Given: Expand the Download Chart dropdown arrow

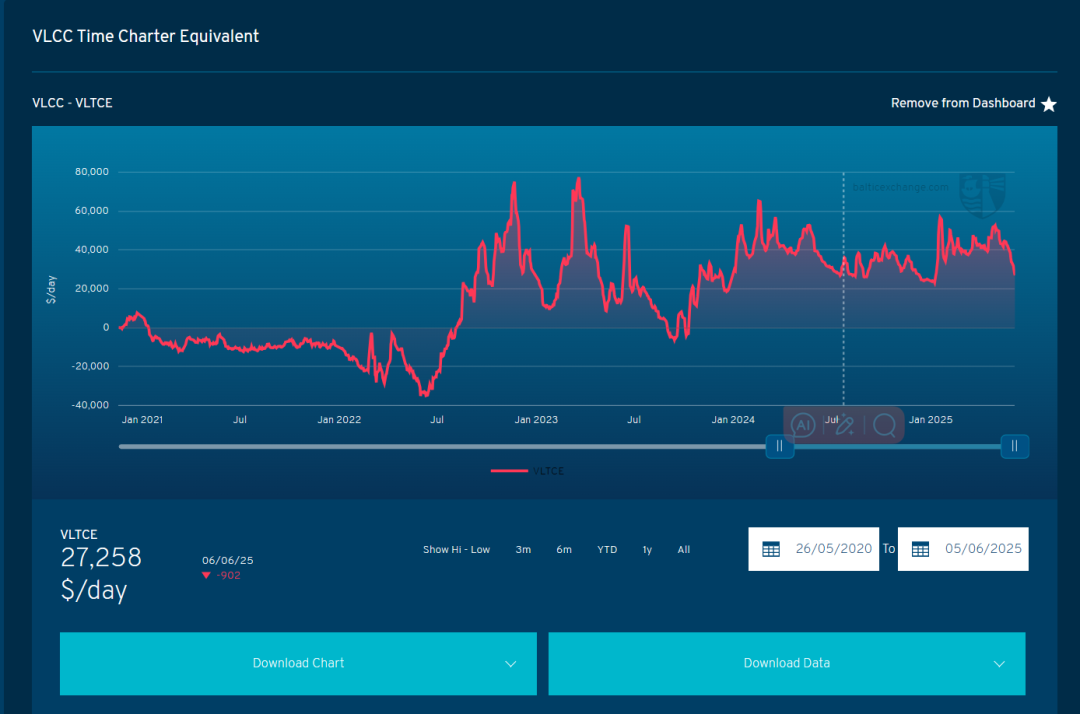Looking at the screenshot, I should tap(510, 664).
